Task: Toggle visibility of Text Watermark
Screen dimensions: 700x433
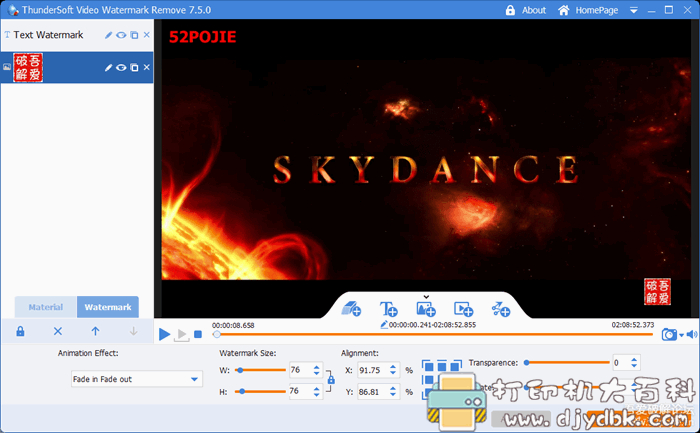Action: pyautogui.click(x=121, y=35)
